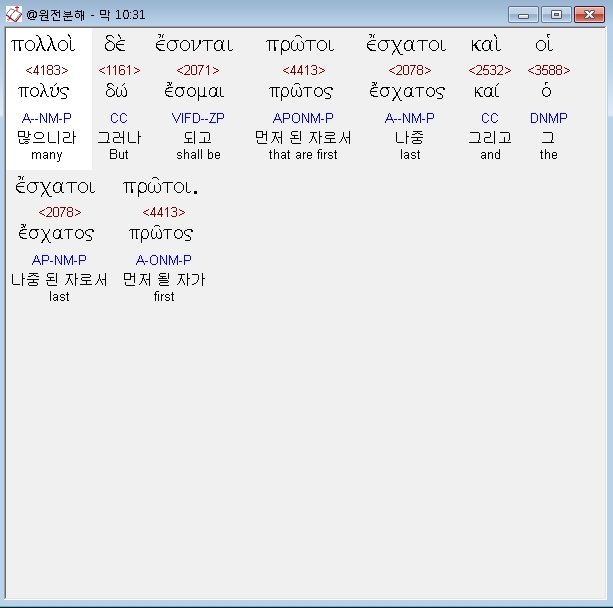Image resolution: width=613 pixels, height=608 pixels.
Task: Click the lemma δώ
Action: (x=116, y=91)
